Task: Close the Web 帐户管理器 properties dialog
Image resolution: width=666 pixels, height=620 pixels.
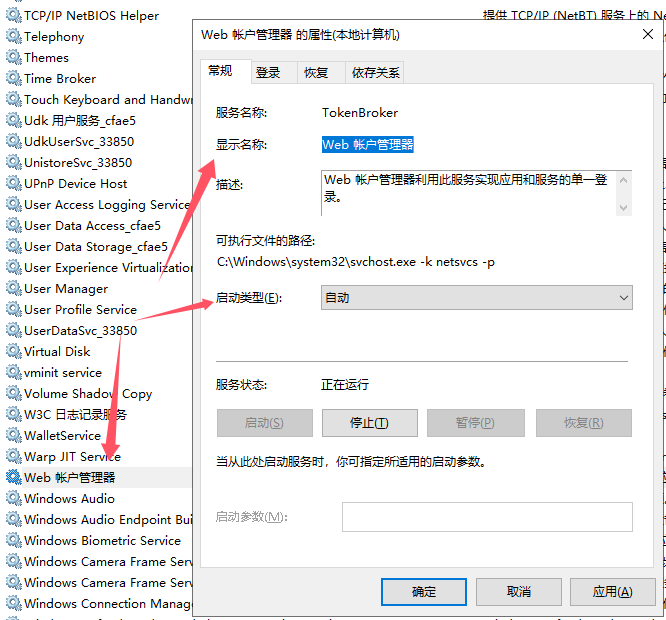Action: point(647,34)
